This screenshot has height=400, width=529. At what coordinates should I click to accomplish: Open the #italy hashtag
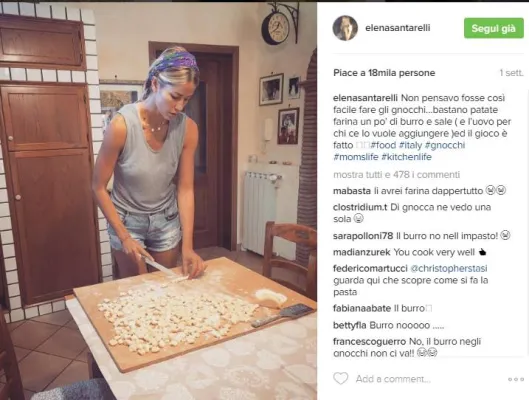pyautogui.click(x=411, y=145)
